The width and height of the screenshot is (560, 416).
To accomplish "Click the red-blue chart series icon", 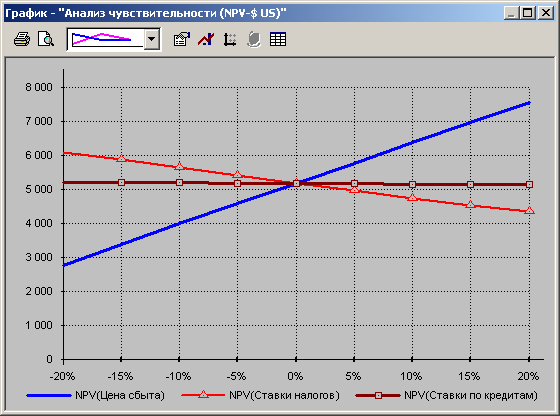I will click(206, 39).
